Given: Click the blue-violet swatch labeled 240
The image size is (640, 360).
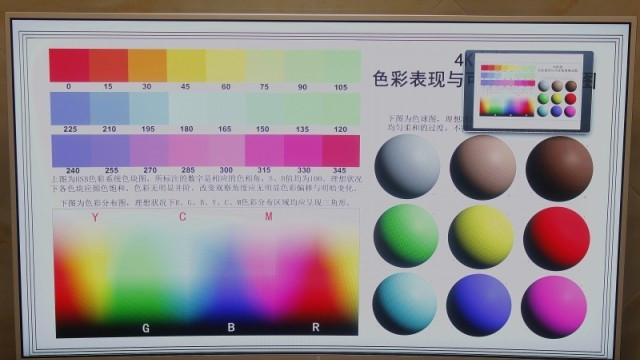Looking at the screenshot, I should click(71, 151).
